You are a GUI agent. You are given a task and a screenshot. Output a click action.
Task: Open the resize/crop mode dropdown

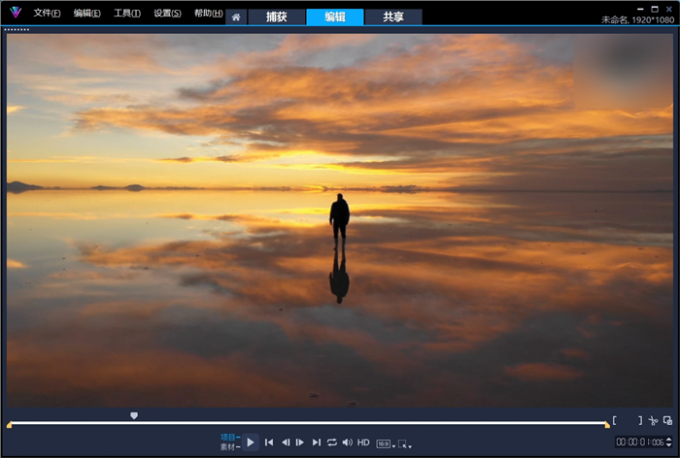[404, 443]
